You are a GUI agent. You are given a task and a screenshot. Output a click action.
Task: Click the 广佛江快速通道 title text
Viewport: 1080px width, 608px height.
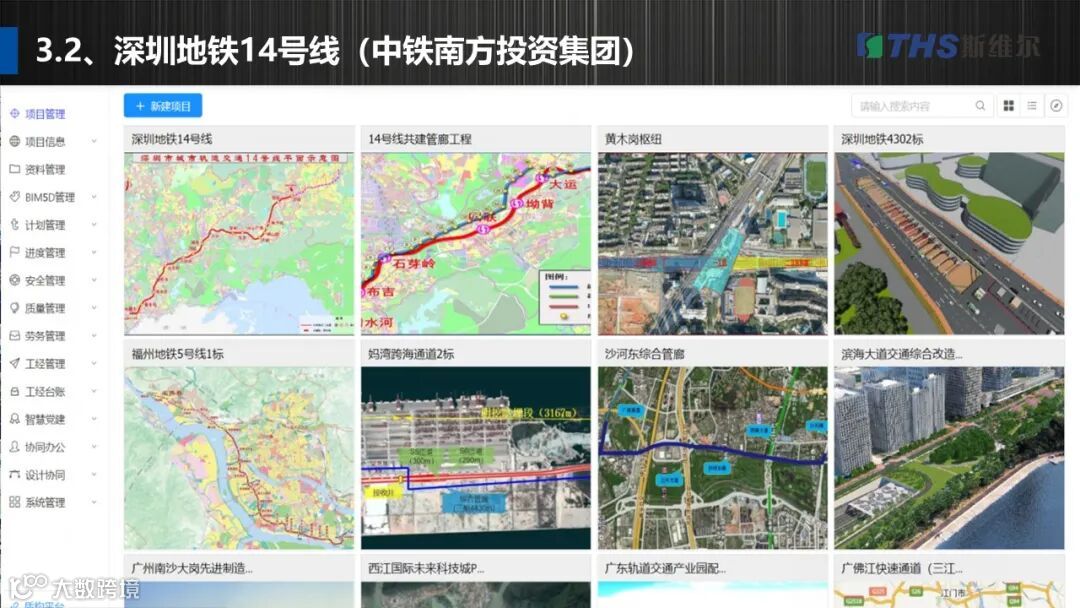pyautogui.click(x=902, y=568)
